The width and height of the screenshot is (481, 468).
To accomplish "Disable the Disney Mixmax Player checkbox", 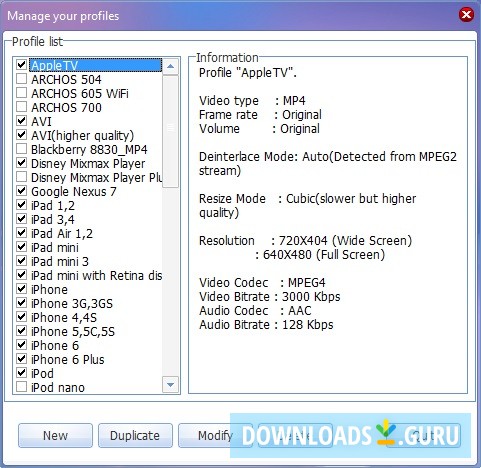I will [22, 163].
